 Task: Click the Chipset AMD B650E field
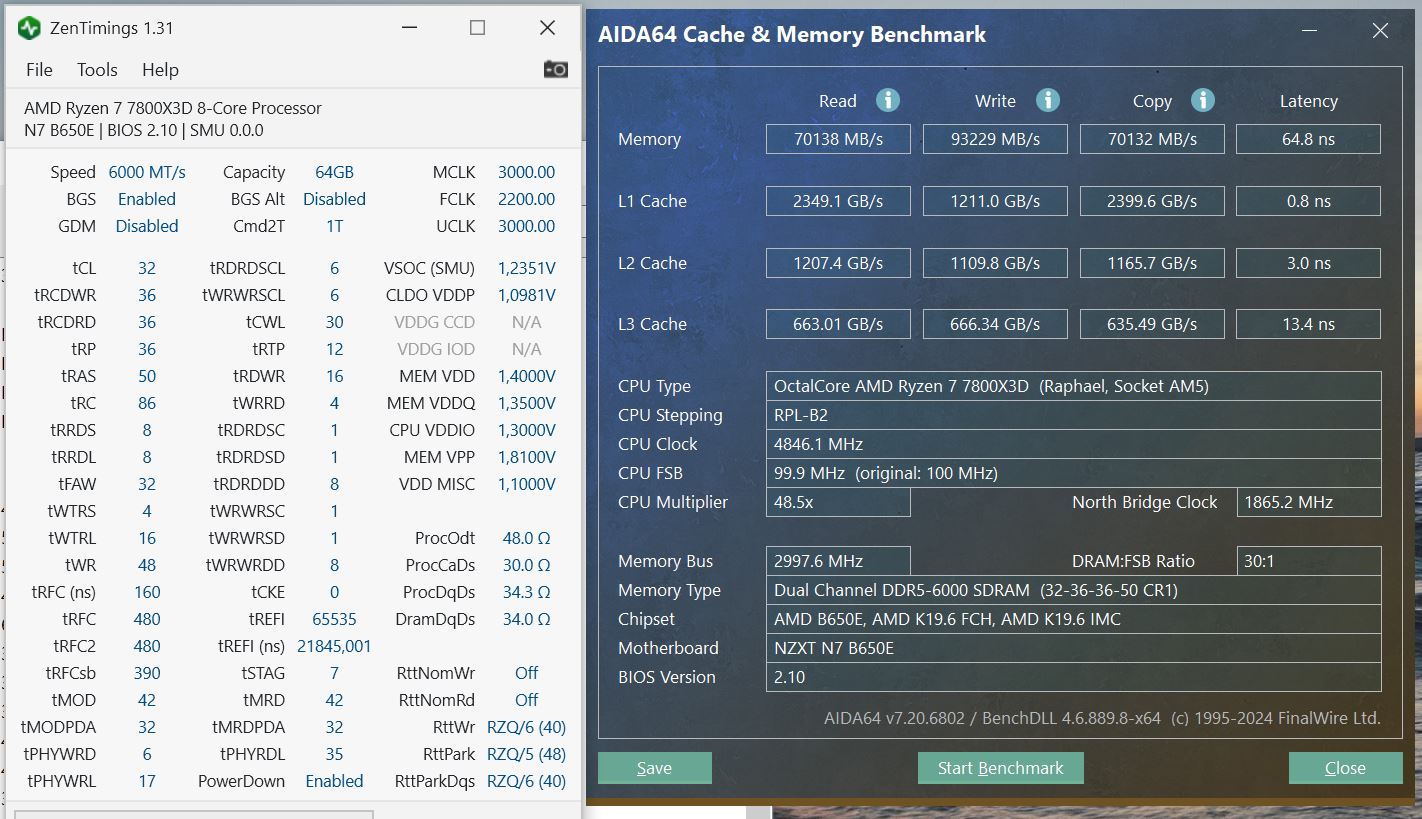click(1073, 619)
